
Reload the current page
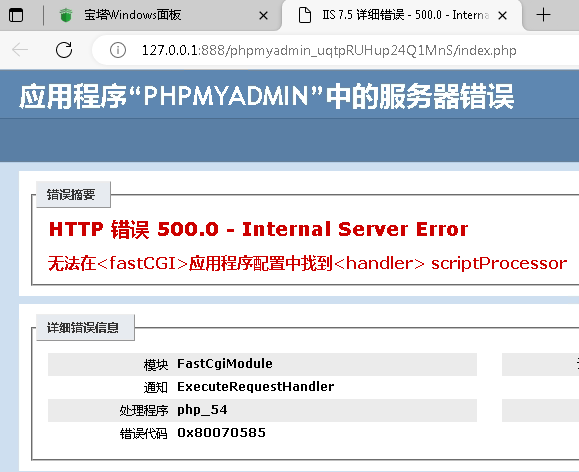(x=64, y=49)
